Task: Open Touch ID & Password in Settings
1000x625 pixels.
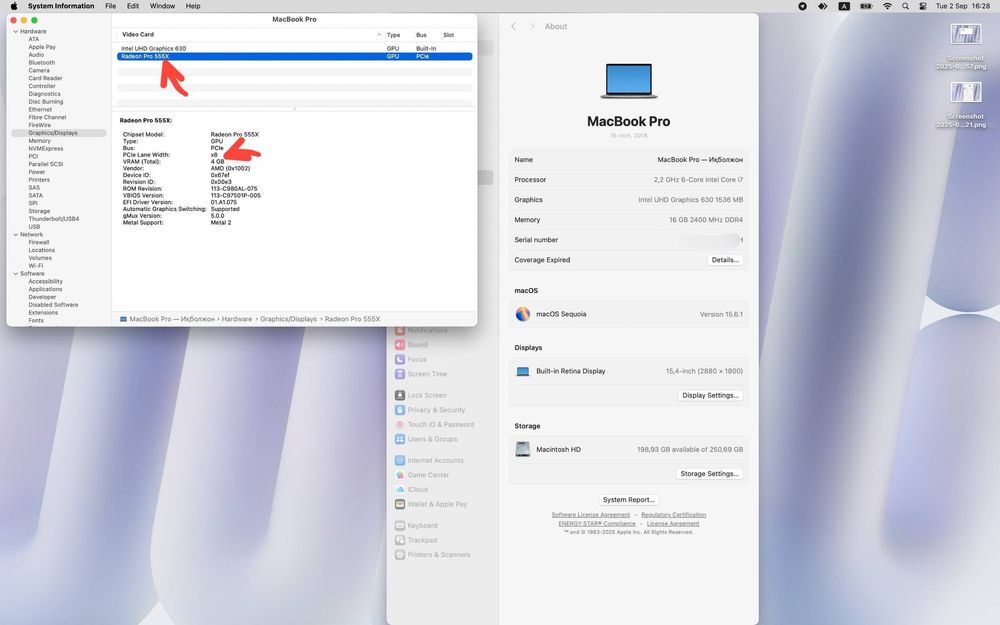Action: pos(435,425)
